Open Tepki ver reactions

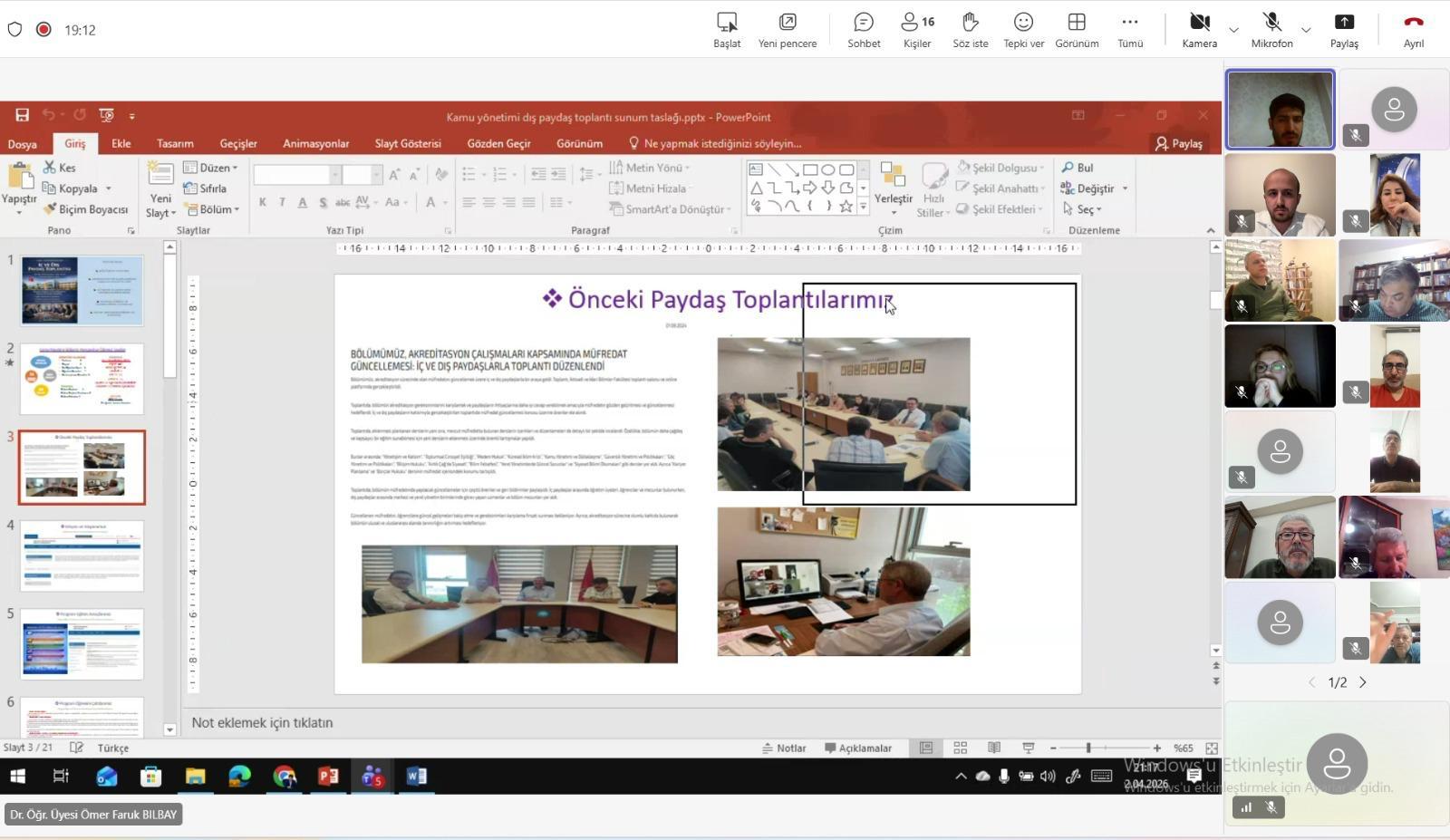[x=1023, y=30]
